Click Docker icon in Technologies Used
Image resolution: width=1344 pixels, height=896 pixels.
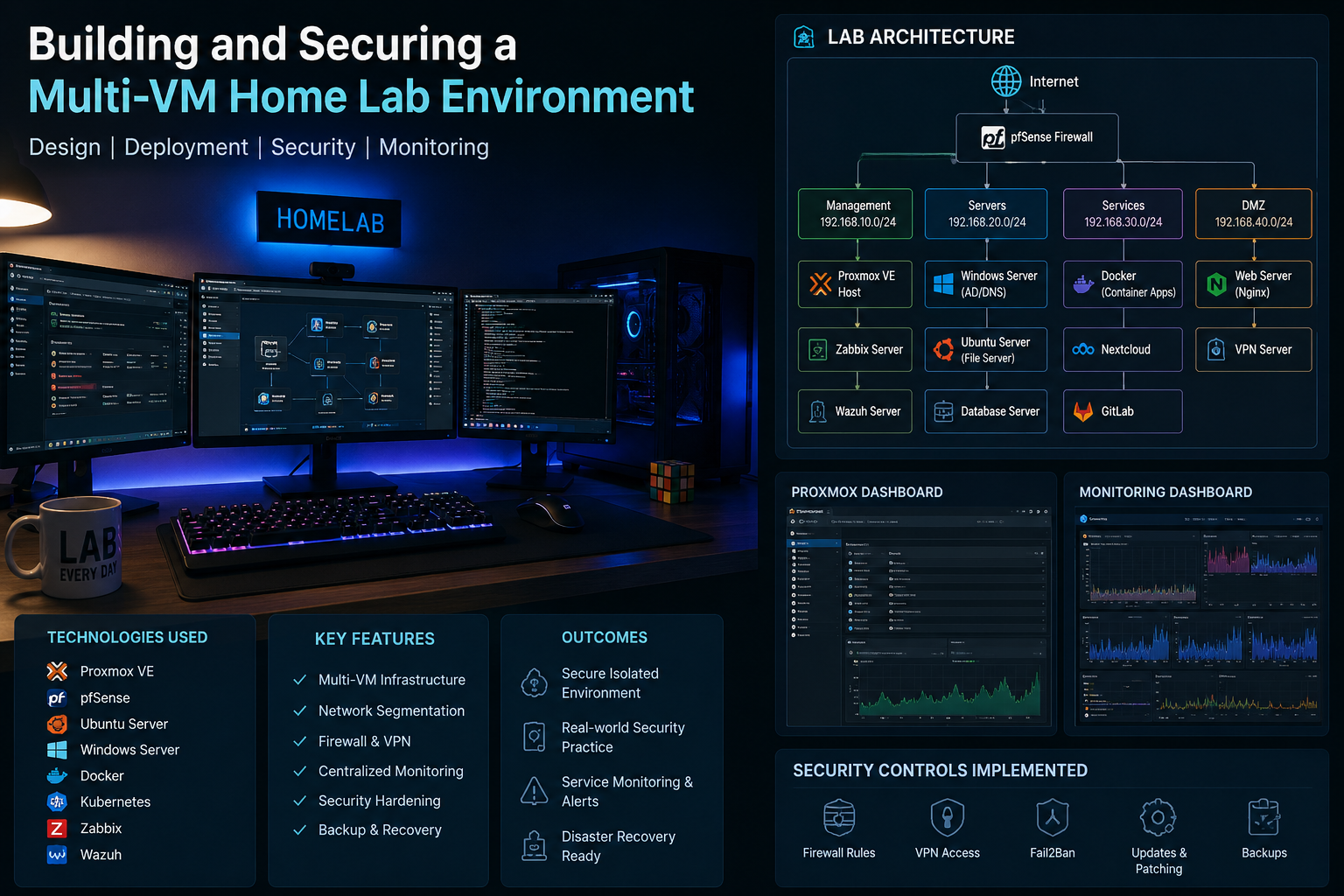tap(57, 776)
